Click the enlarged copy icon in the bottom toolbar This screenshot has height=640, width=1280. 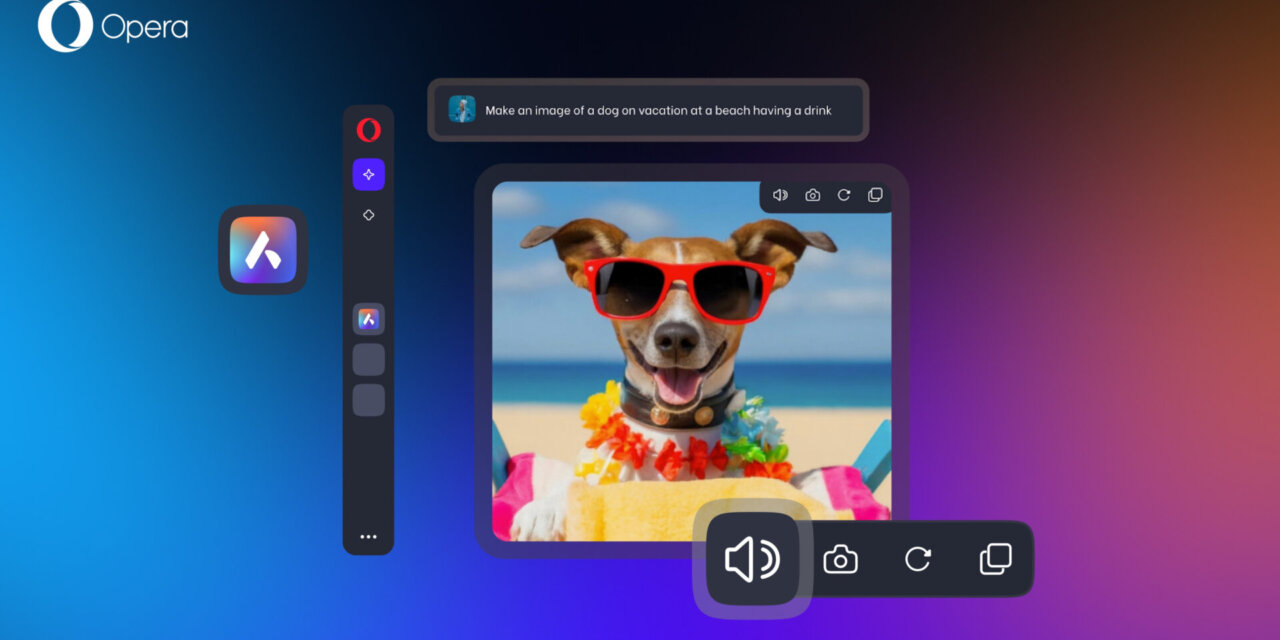995,559
